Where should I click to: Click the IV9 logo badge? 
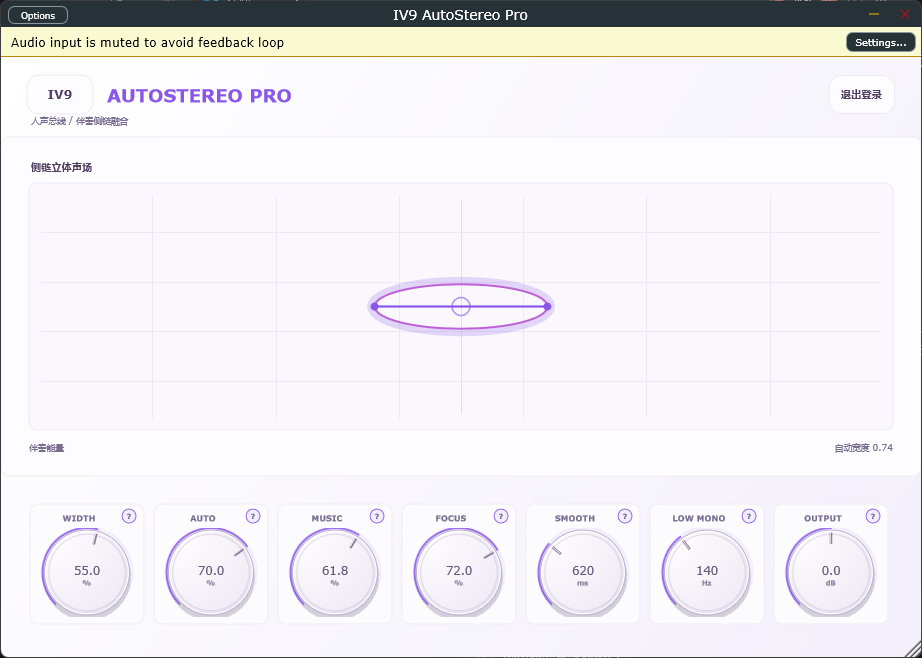click(x=60, y=94)
